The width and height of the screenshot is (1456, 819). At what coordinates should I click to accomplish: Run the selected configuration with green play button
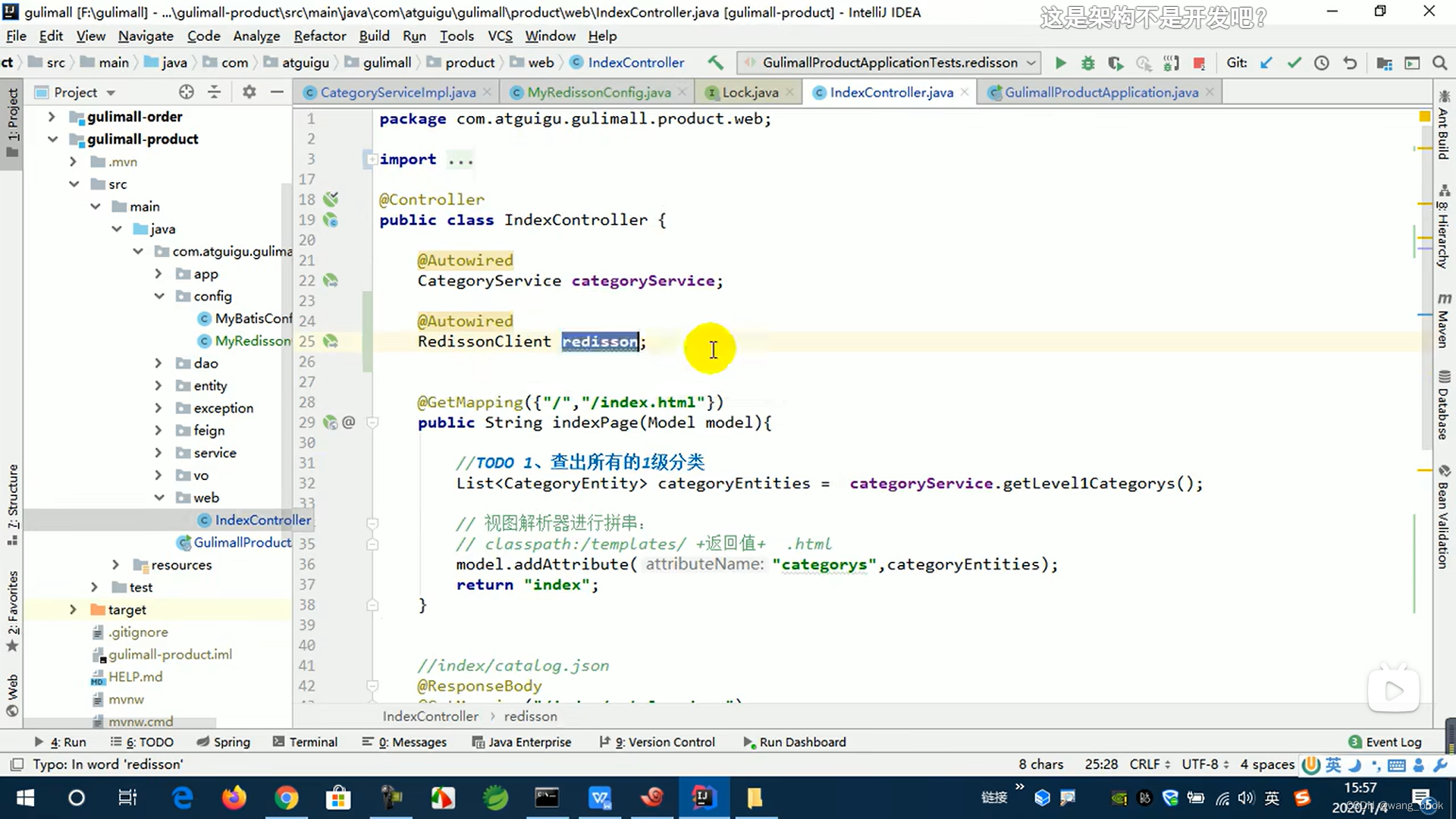tap(1061, 63)
